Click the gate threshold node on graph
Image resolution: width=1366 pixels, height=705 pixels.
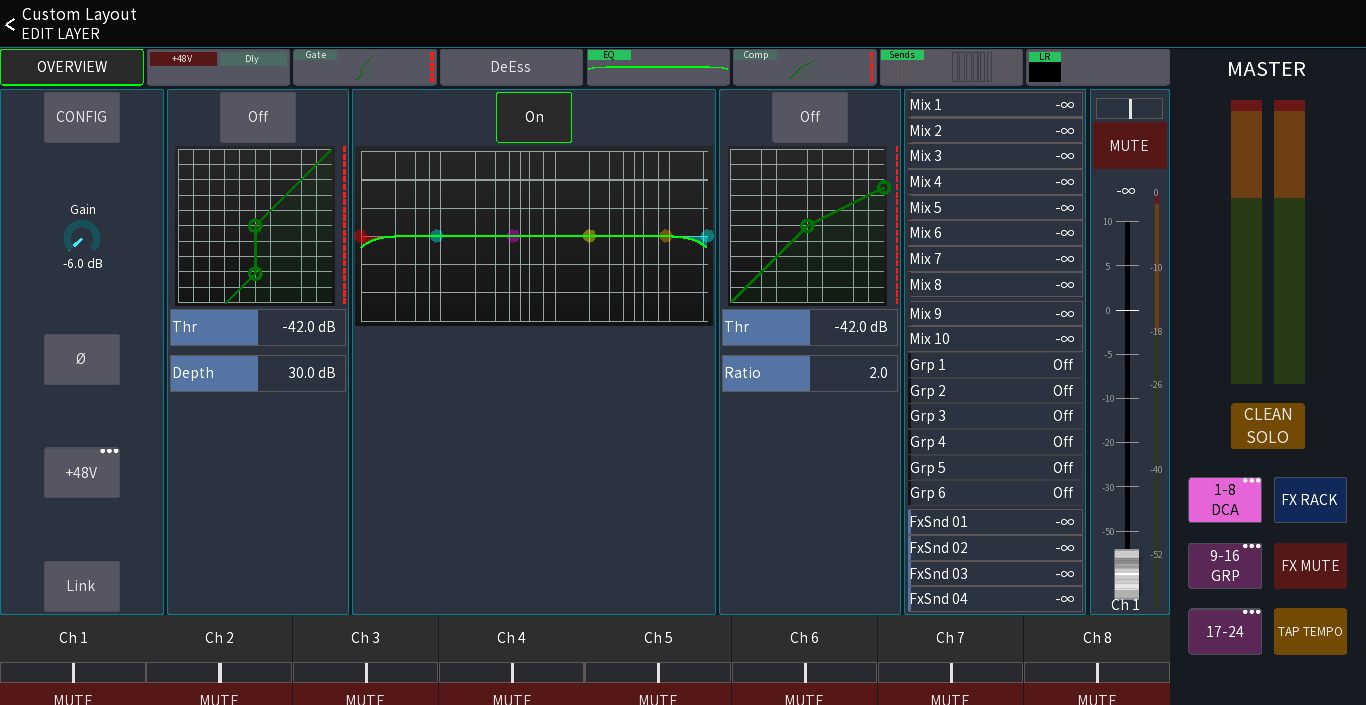click(255, 226)
